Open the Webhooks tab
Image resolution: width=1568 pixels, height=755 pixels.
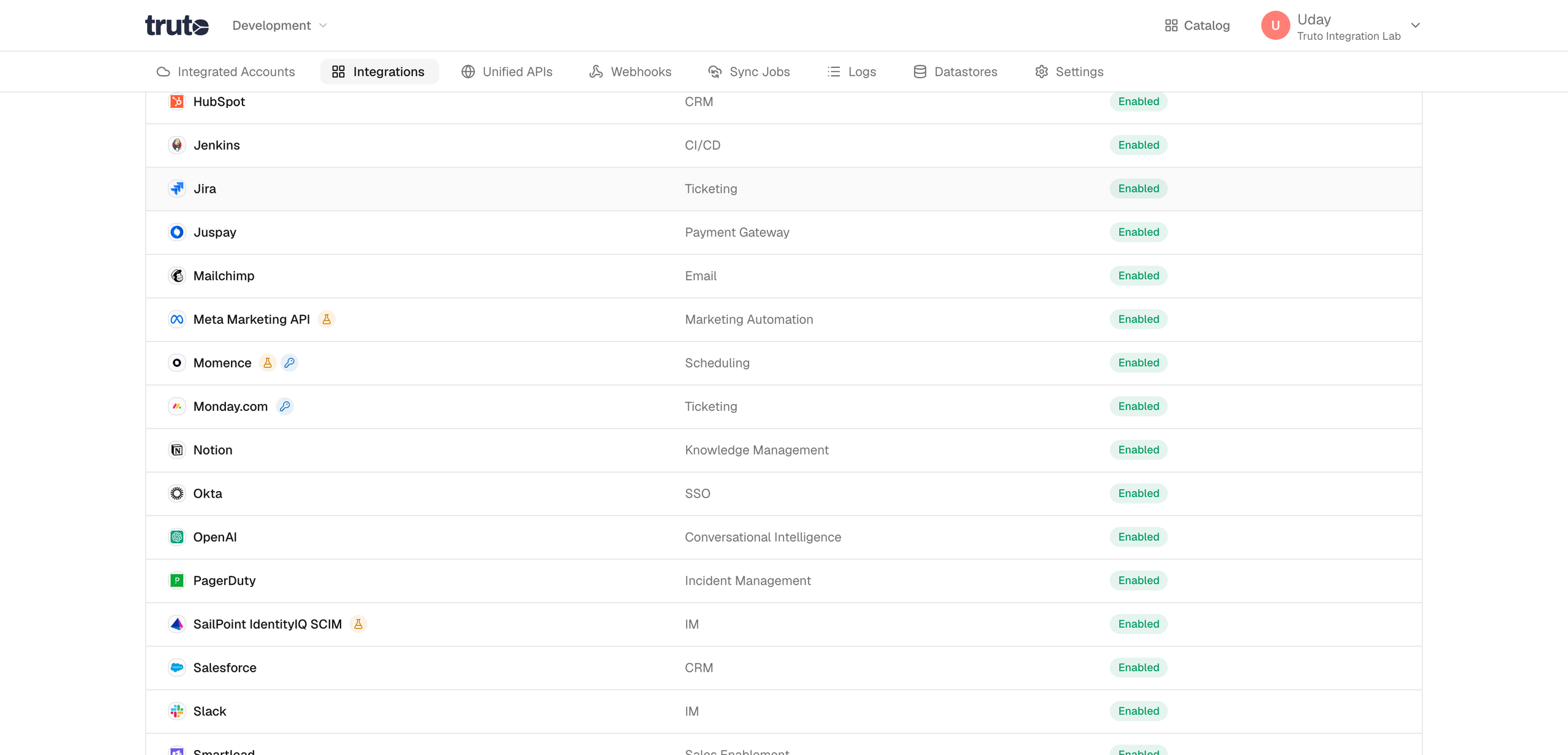[630, 72]
